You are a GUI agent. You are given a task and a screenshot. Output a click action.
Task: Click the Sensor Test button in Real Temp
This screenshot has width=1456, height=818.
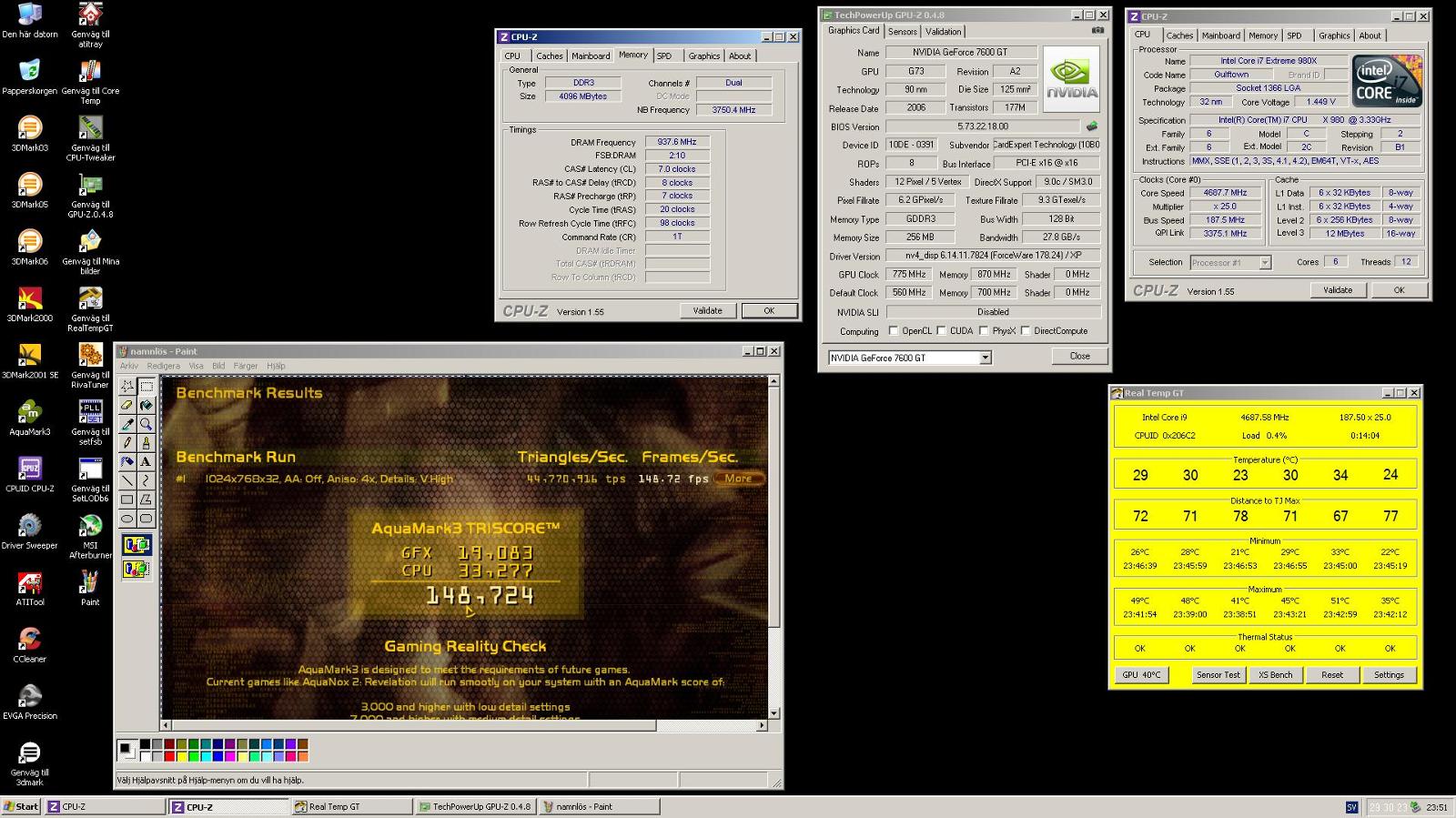point(1218,675)
